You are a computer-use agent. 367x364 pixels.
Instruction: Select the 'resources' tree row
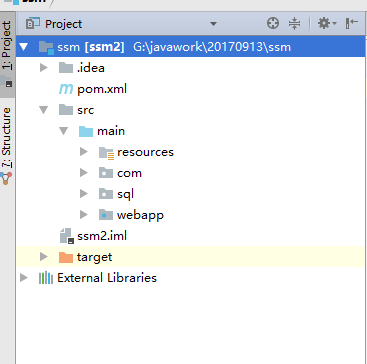(x=190, y=152)
